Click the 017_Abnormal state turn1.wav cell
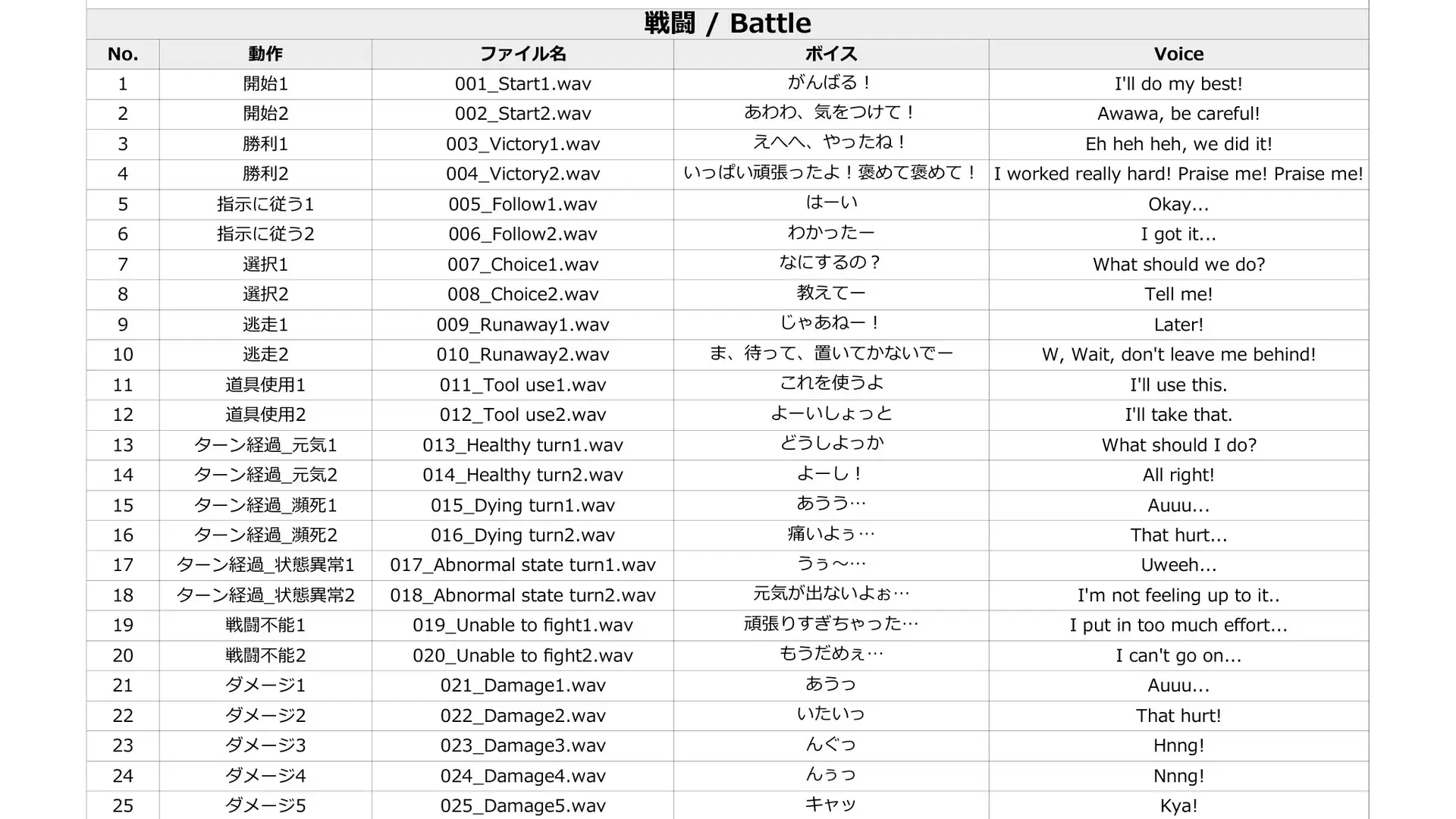This screenshot has height=819, width=1456. pos(522,566)
